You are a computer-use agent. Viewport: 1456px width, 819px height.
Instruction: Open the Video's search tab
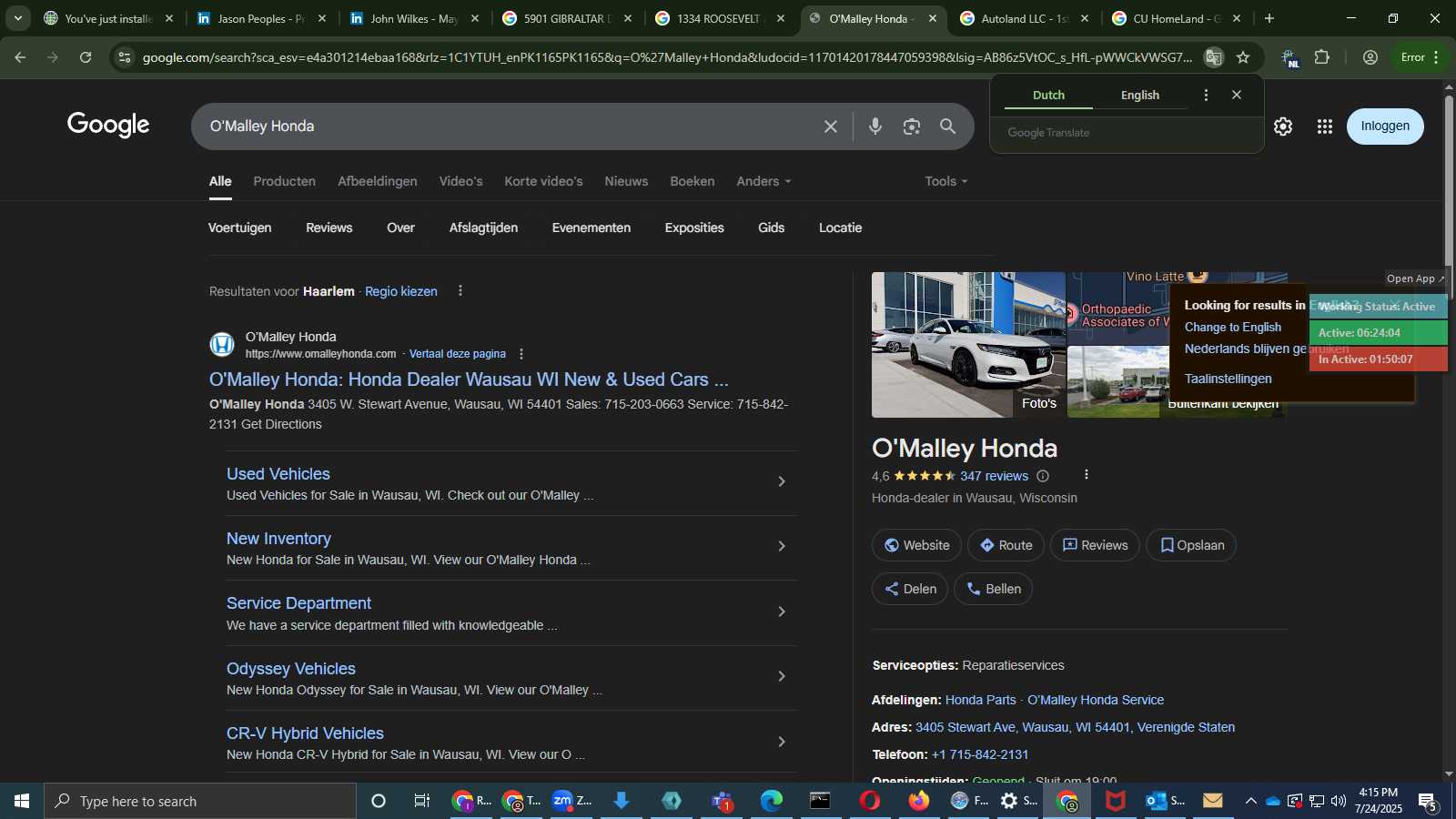point(460,181)
